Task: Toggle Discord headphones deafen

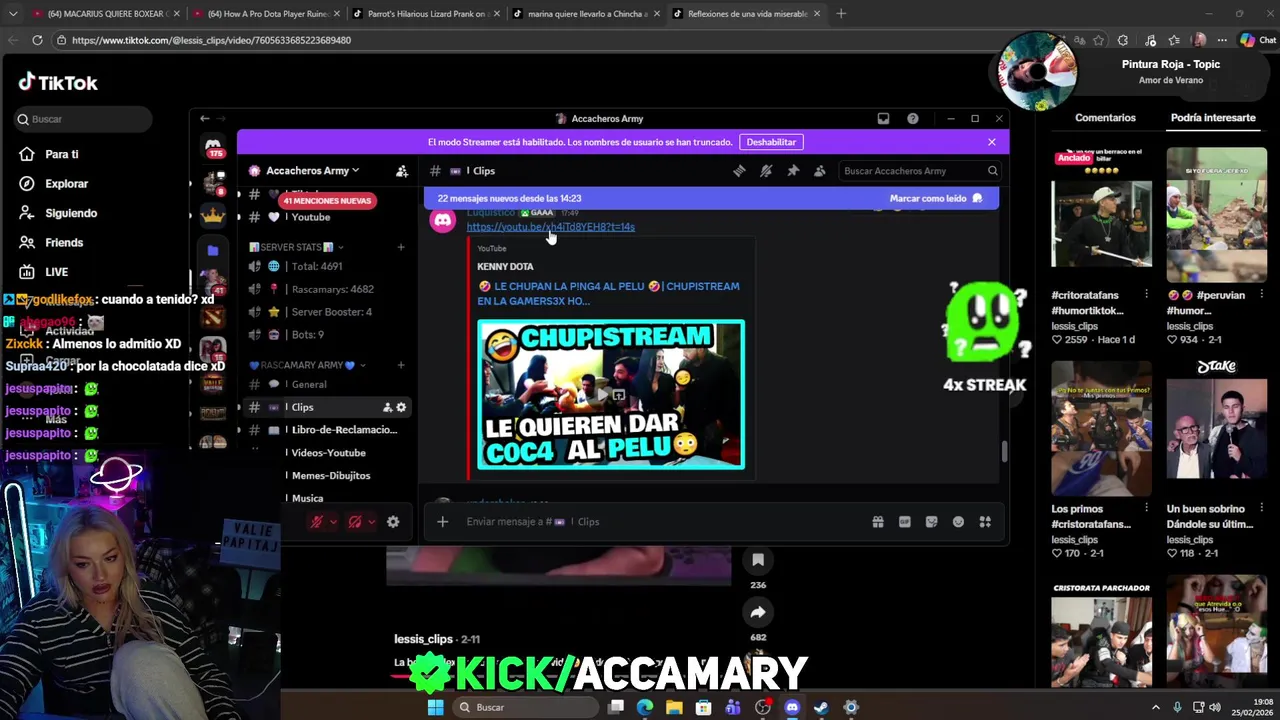Action: point(355,522)
